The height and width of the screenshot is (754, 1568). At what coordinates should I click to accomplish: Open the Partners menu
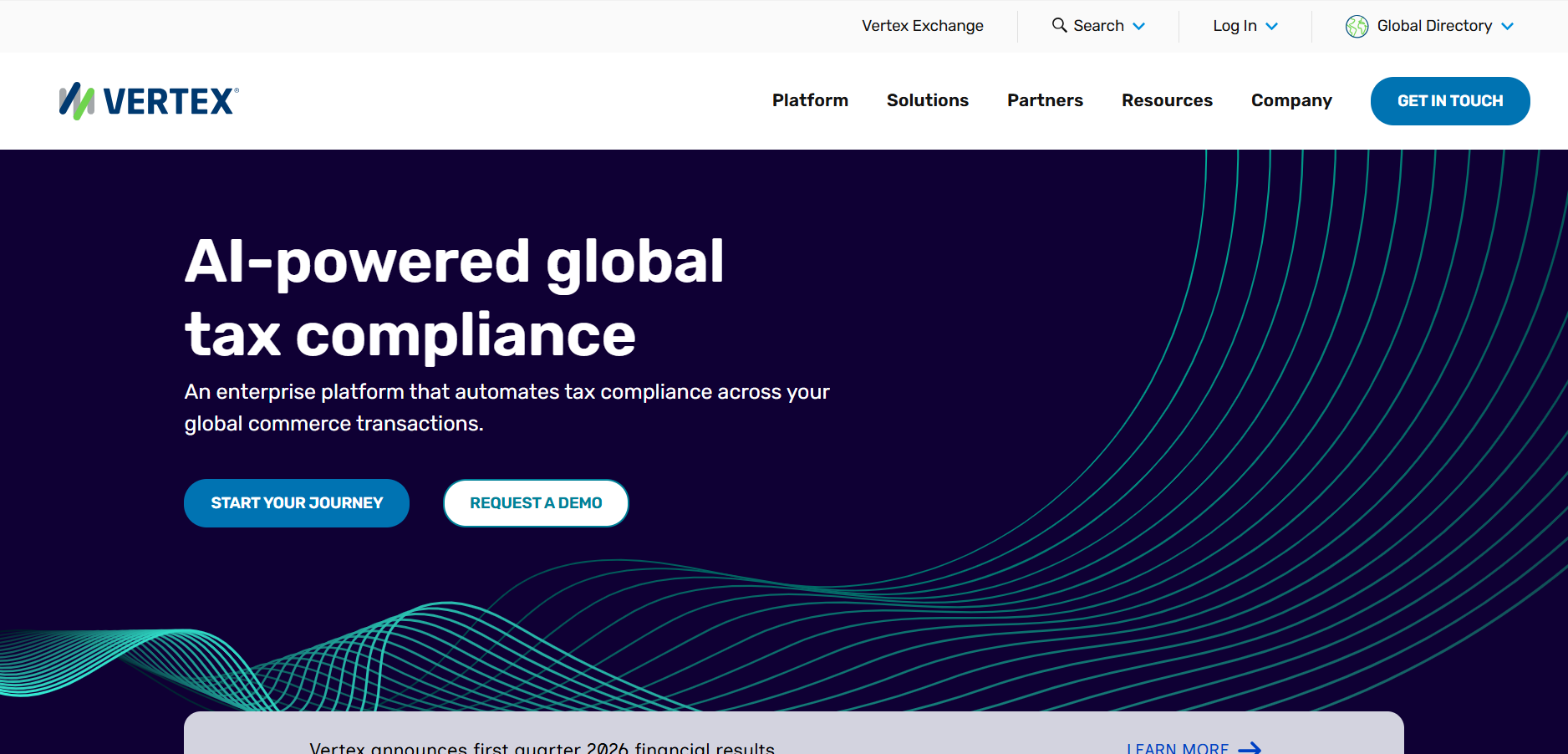coord(1045,100)
